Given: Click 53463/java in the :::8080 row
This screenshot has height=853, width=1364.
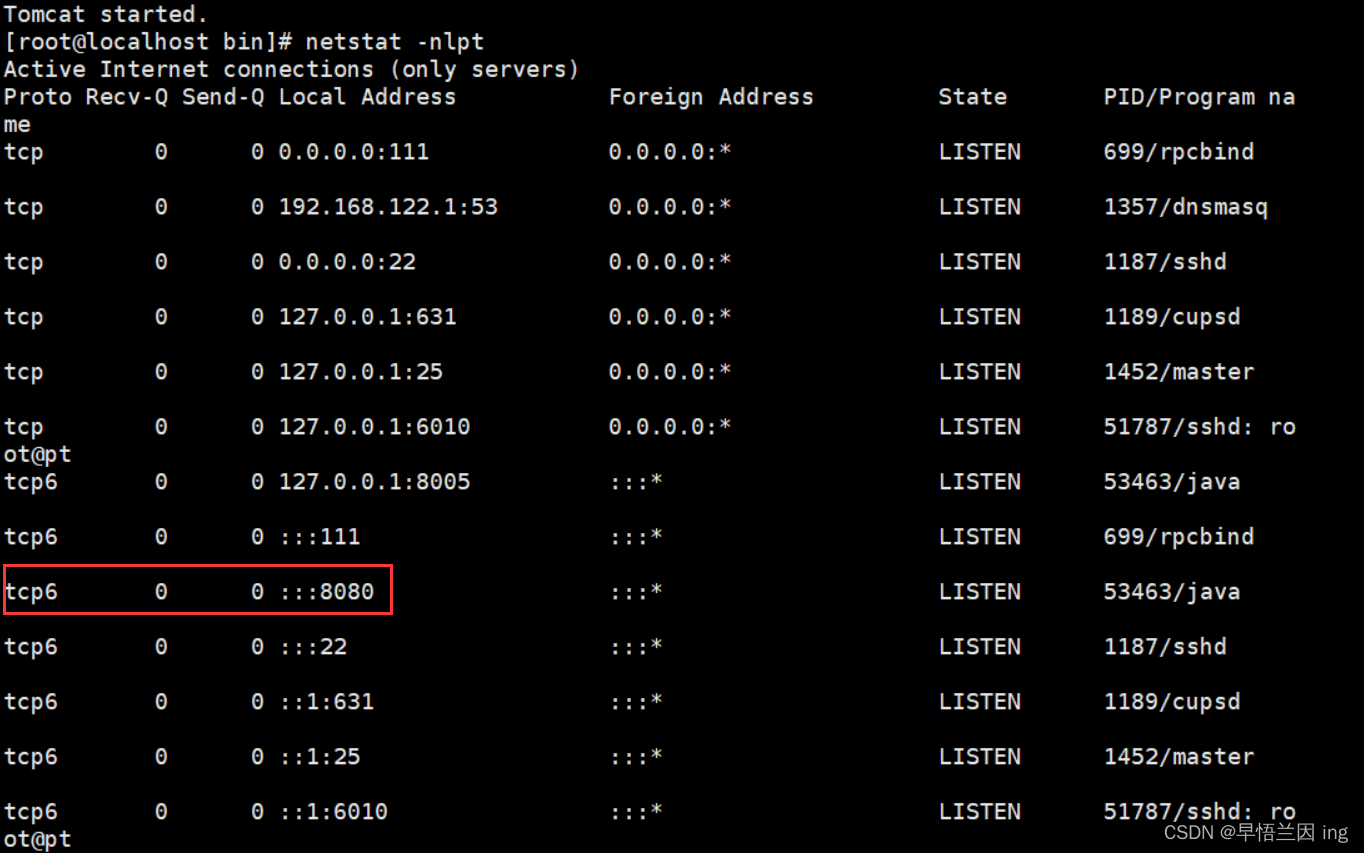Looking at the screenshot, I should click(x=1171, y=592).
